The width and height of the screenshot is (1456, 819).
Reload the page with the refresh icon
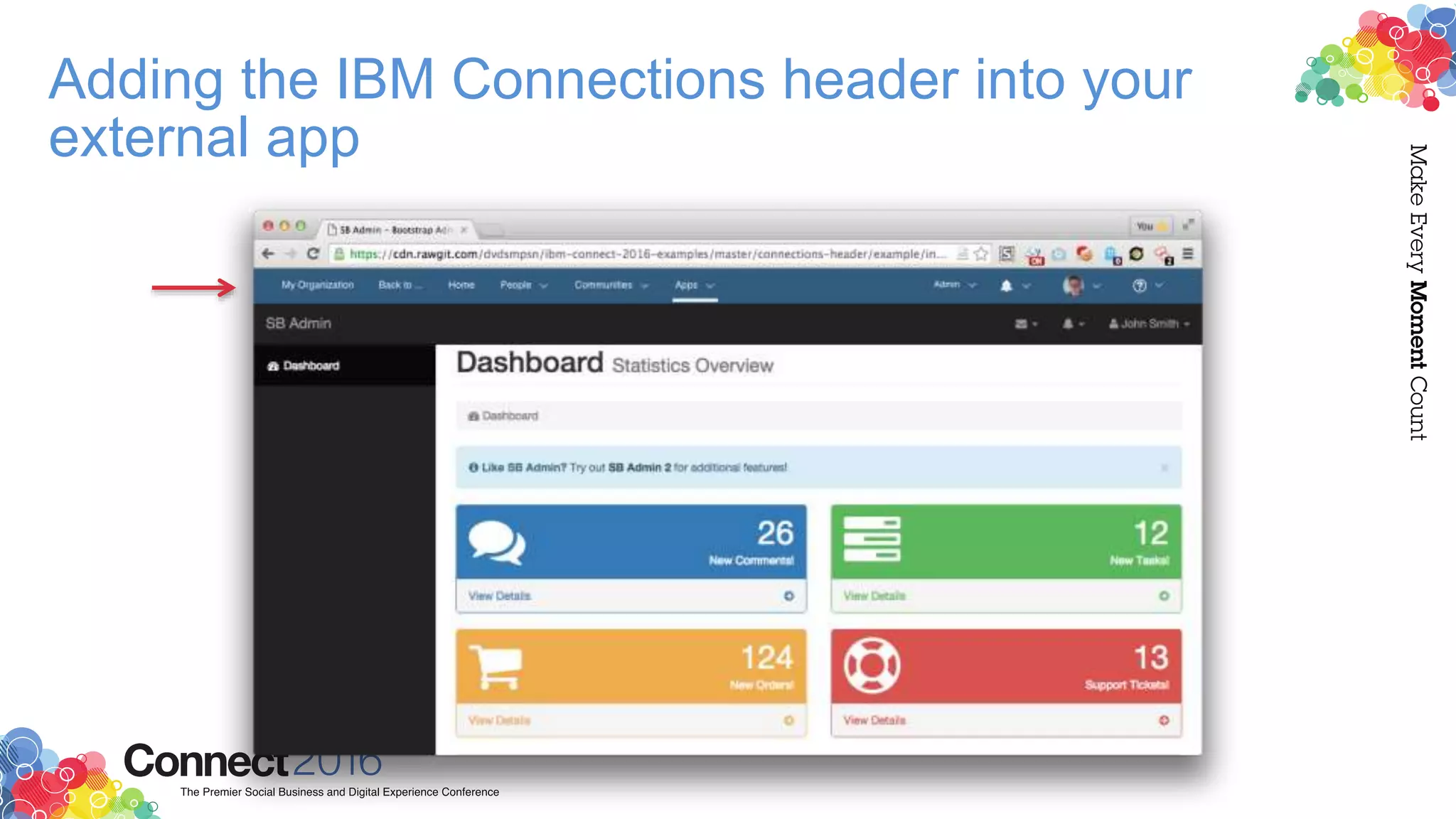[x=313, y=254]
